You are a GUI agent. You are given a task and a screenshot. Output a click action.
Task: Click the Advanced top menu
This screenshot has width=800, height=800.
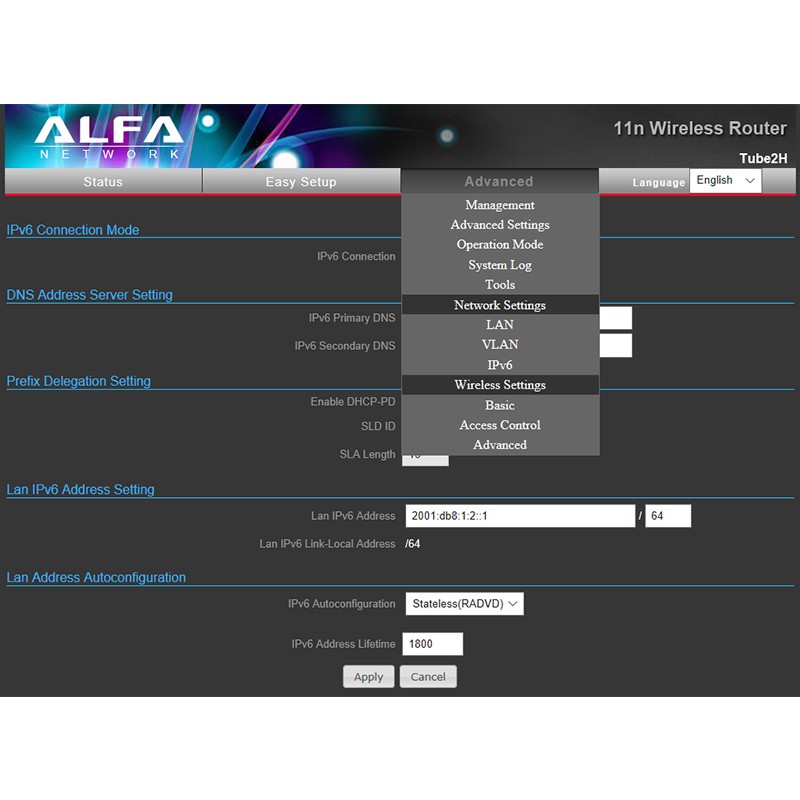499,182
